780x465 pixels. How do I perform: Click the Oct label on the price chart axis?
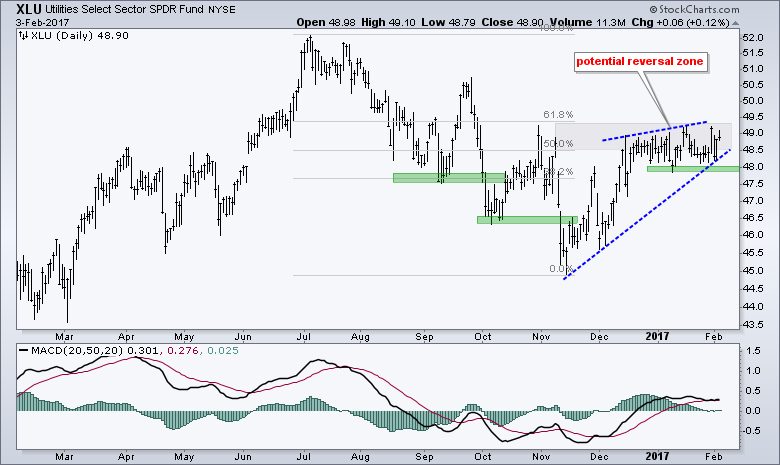pos(483,337)
